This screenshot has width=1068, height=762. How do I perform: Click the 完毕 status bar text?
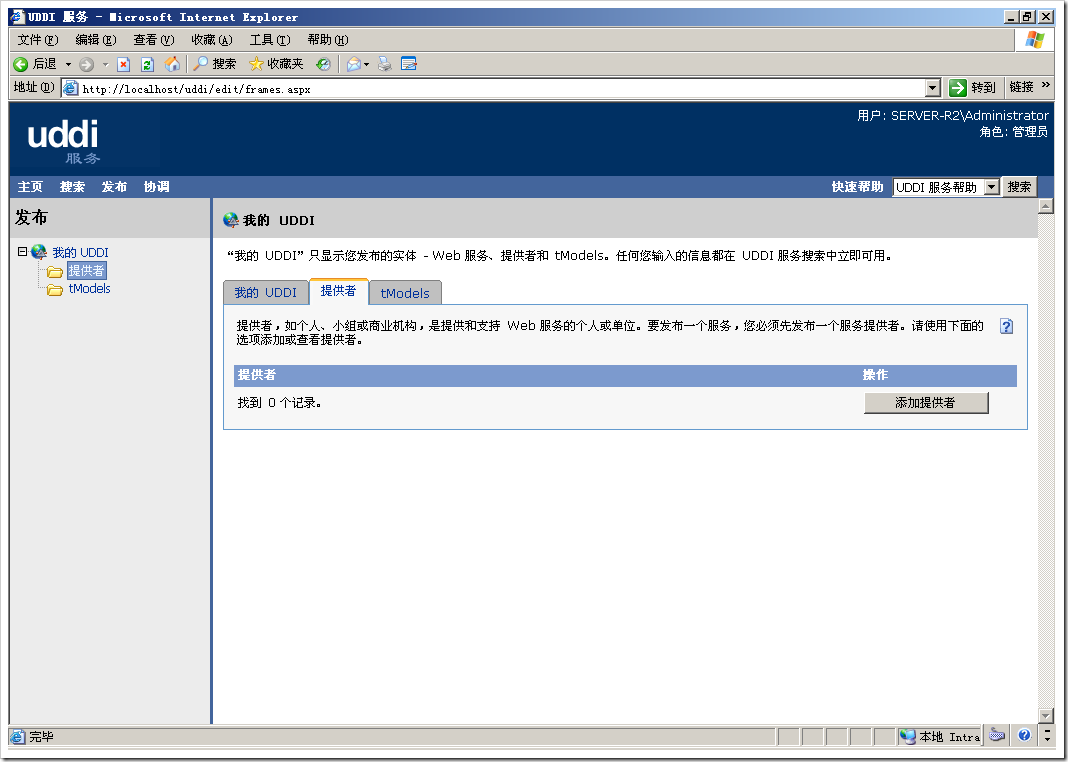coord(42,737)
